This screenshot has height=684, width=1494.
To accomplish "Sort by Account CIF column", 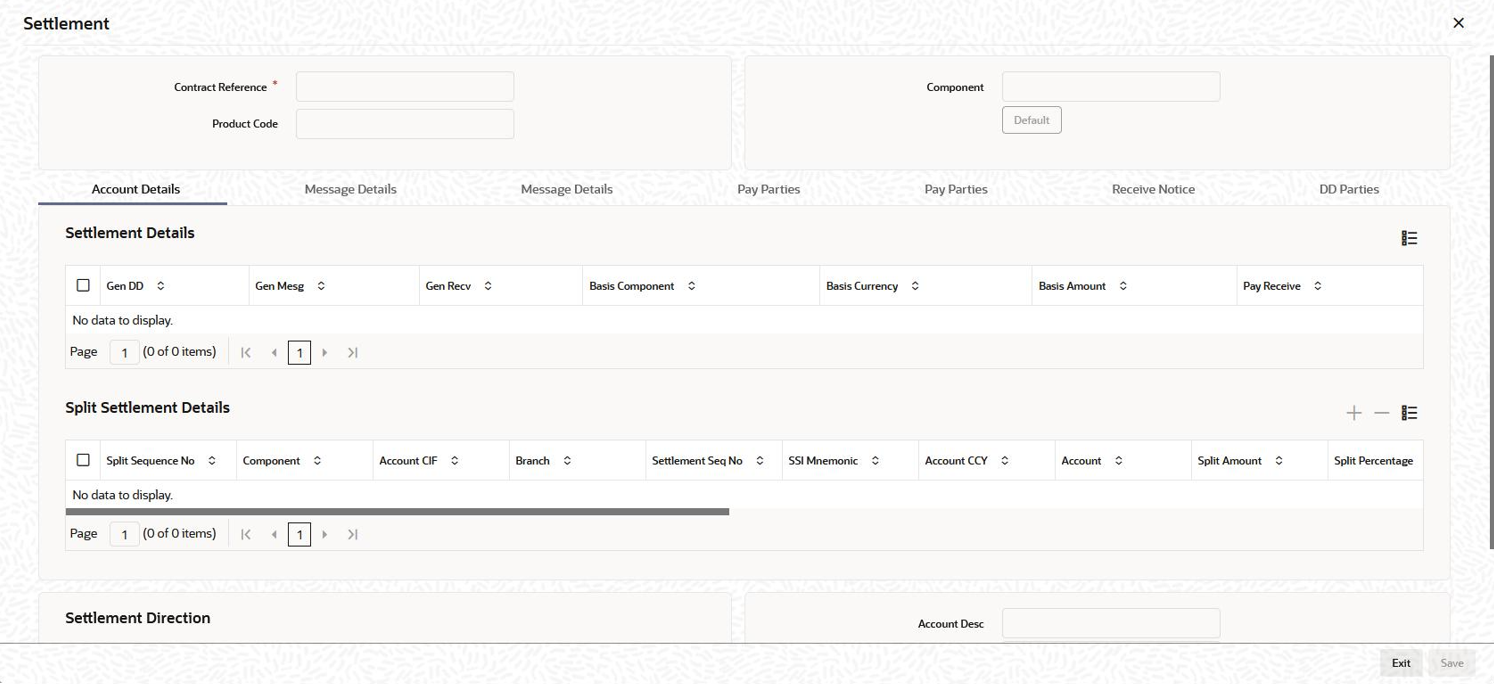I will coord(454,461).
